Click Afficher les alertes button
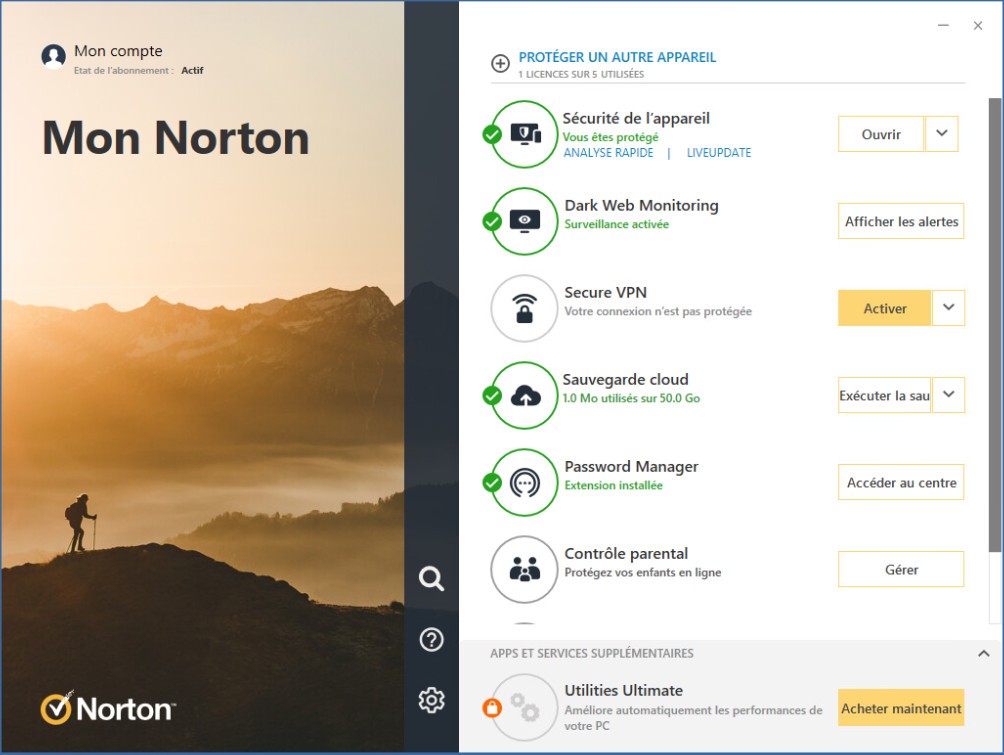Screen dimensions: 1004x755 [x=901, y=221]
